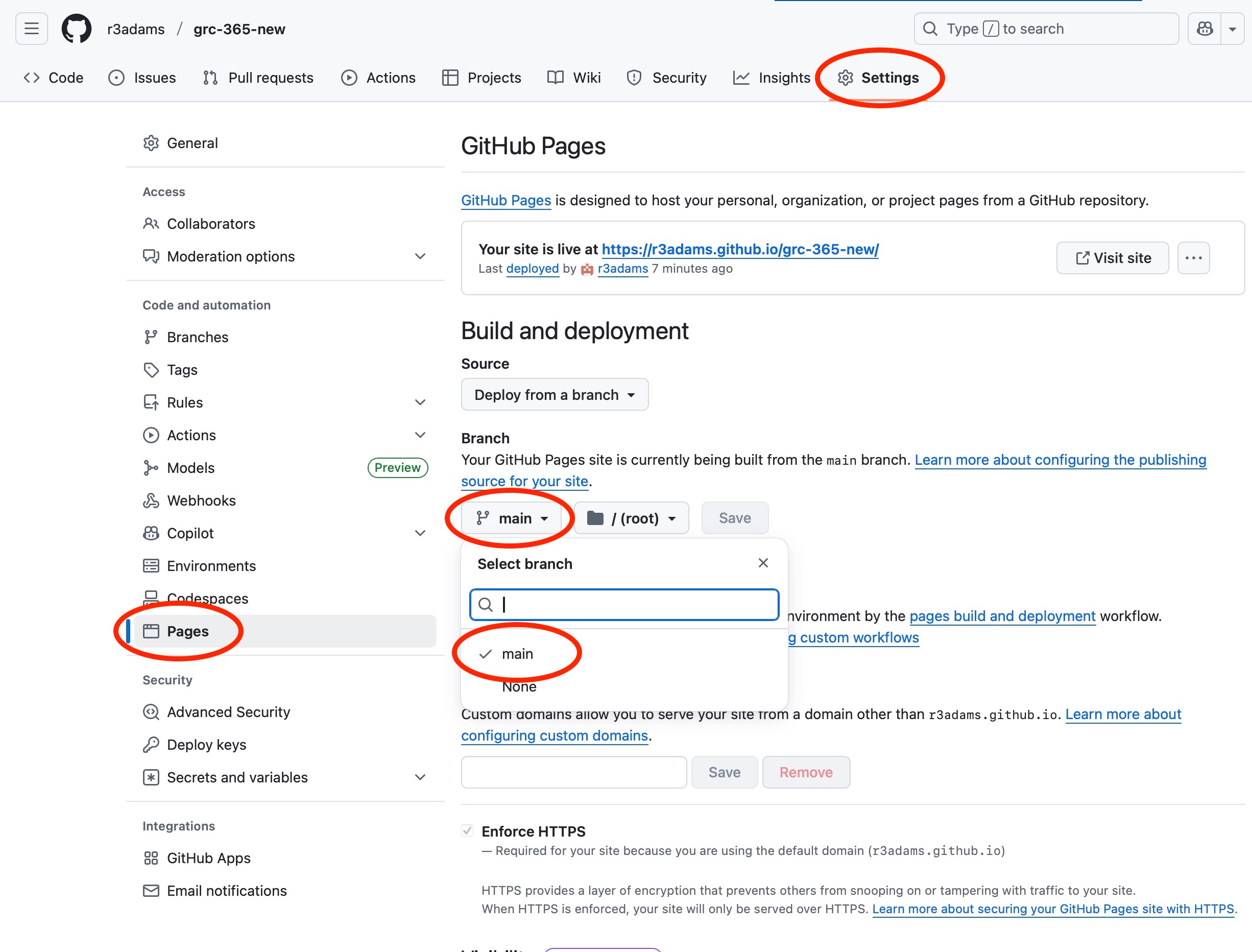Open the repository Security tab
The height and width of the screenshot is (952, 1252).
666,78
